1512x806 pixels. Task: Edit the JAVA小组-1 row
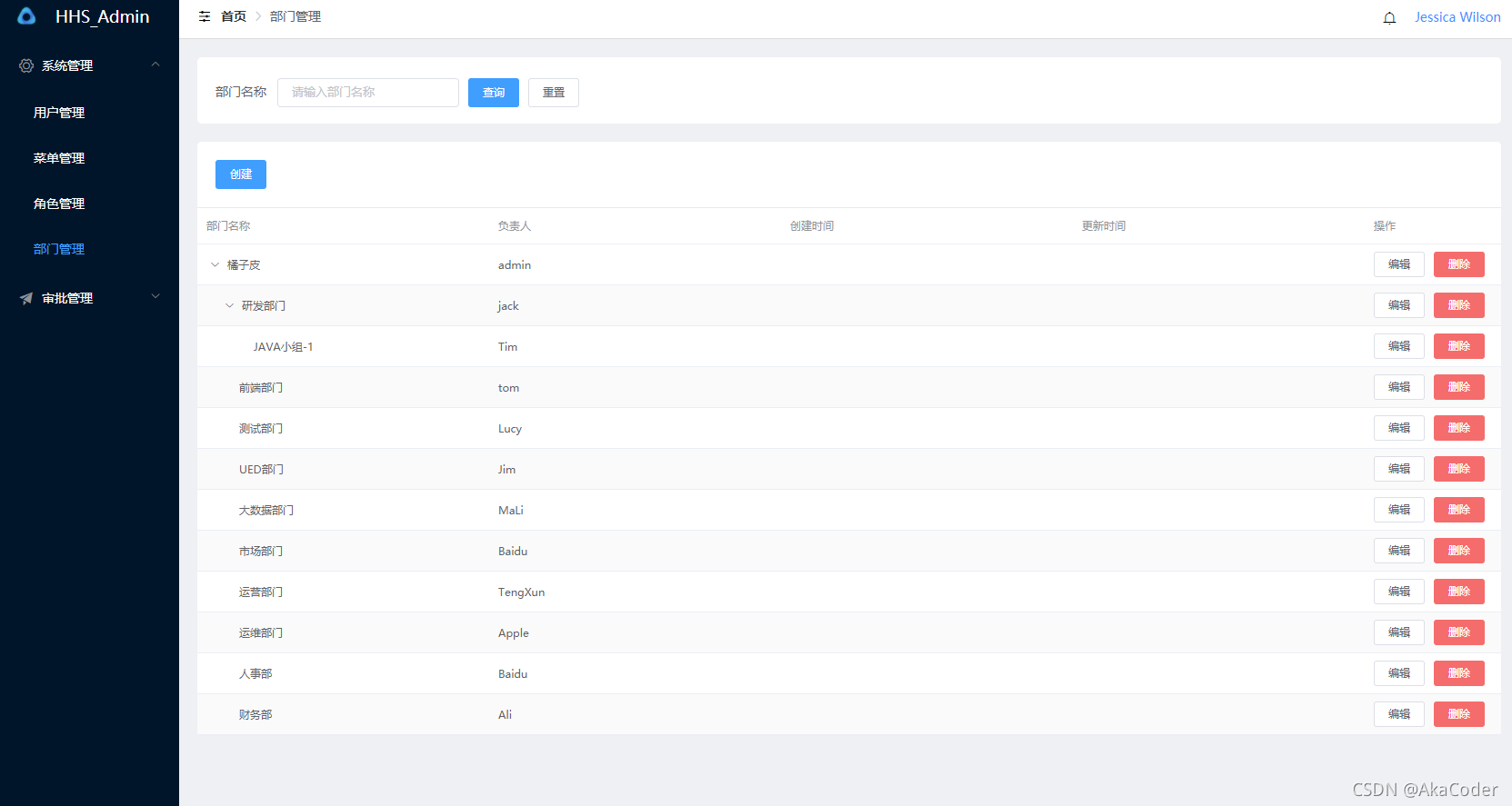click(1399, 346)
